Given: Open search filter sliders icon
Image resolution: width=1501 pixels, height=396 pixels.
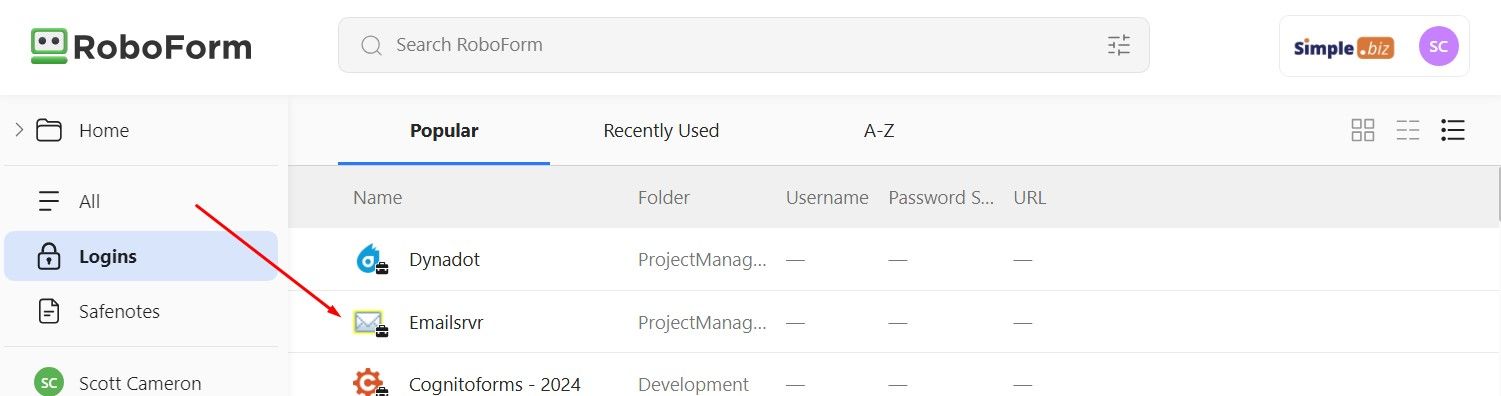Looking at the screenshot, I should pyautogui.click(x=1118, y=45).
